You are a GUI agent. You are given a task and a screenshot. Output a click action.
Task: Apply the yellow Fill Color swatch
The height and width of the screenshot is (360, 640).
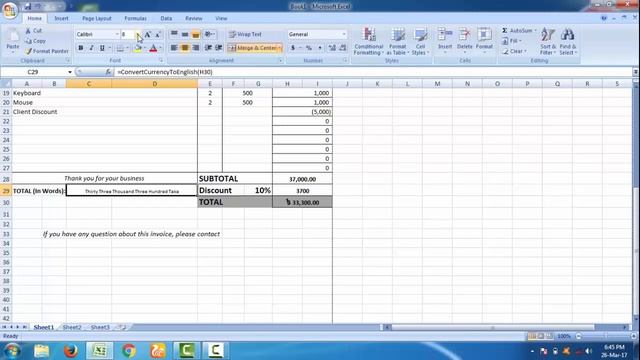(x=138, y=48)
